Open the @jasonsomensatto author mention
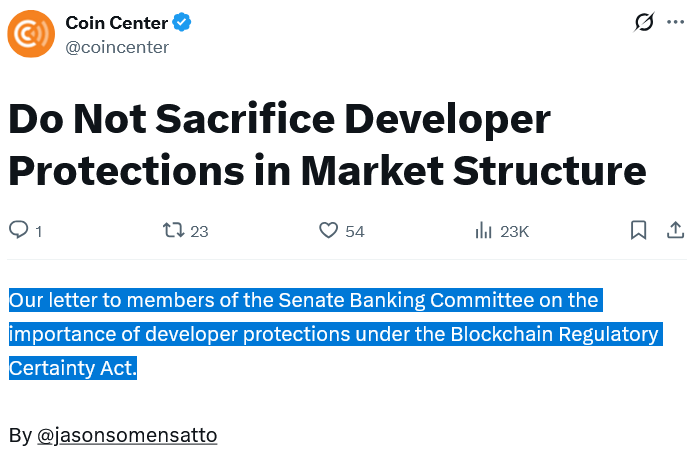The width and height of the screenshot is (693, 451). coord(126,436)
